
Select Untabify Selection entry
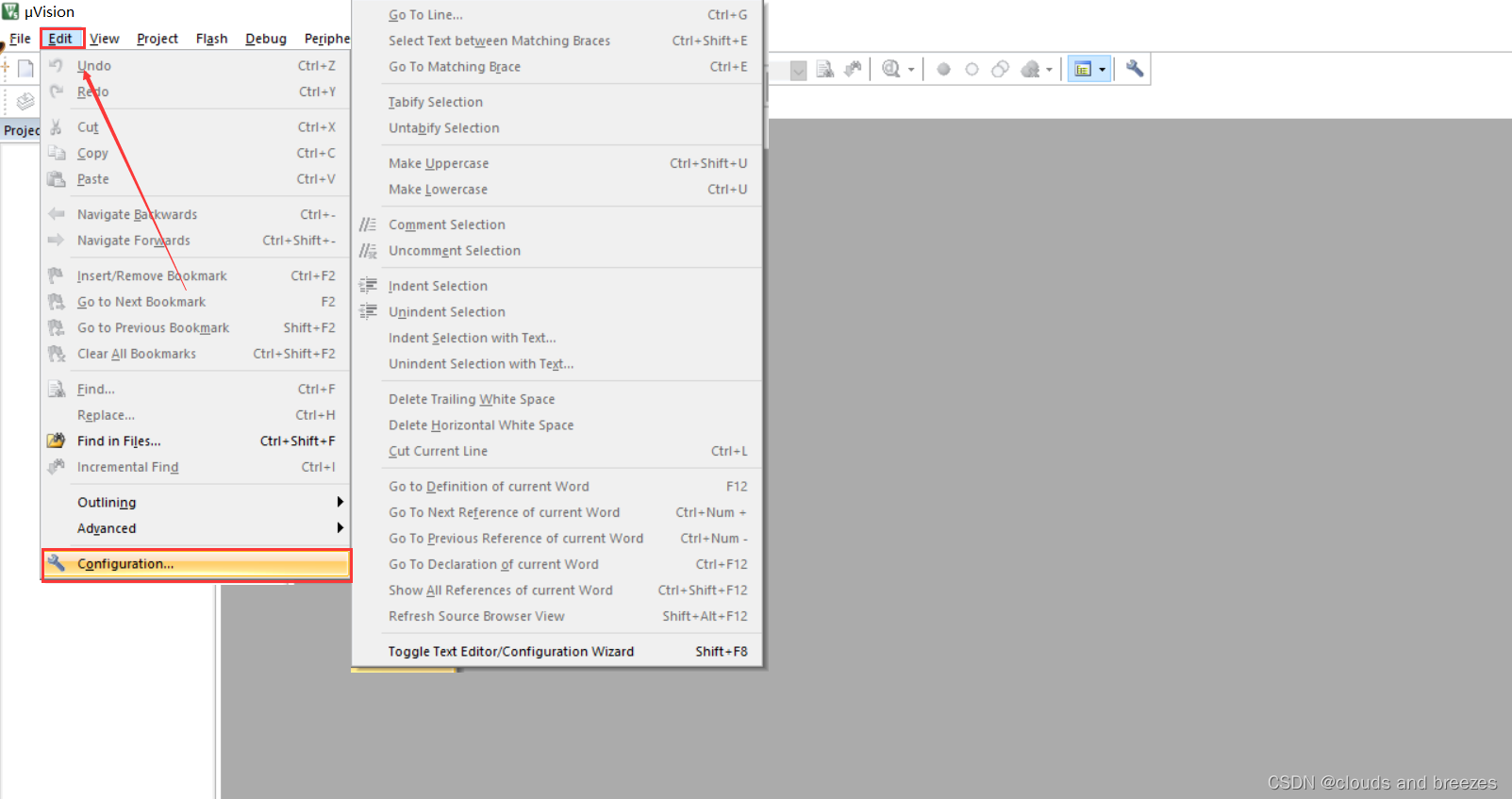click(x=557, y=128)
